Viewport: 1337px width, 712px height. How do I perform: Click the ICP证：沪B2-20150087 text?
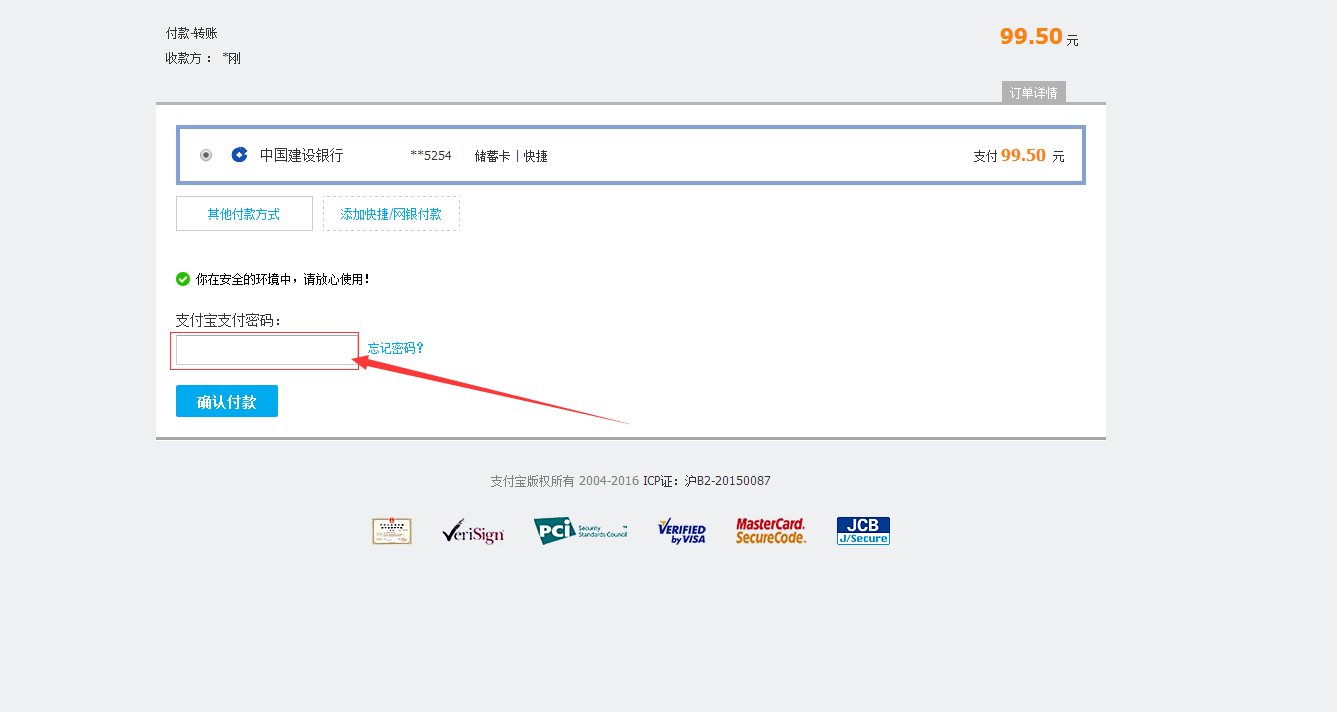(707, 481)
